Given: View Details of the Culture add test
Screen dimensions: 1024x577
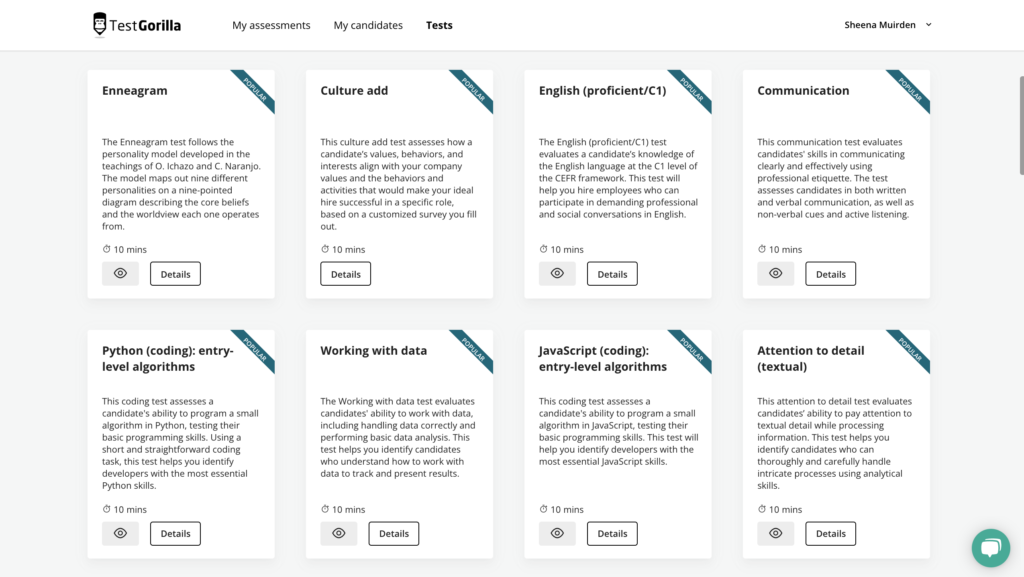Looking at the screenshot, I should 345,273.
